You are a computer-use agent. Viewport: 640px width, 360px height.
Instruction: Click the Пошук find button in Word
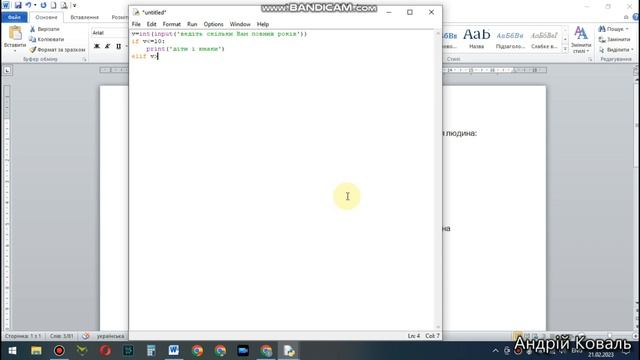point(613,29)
